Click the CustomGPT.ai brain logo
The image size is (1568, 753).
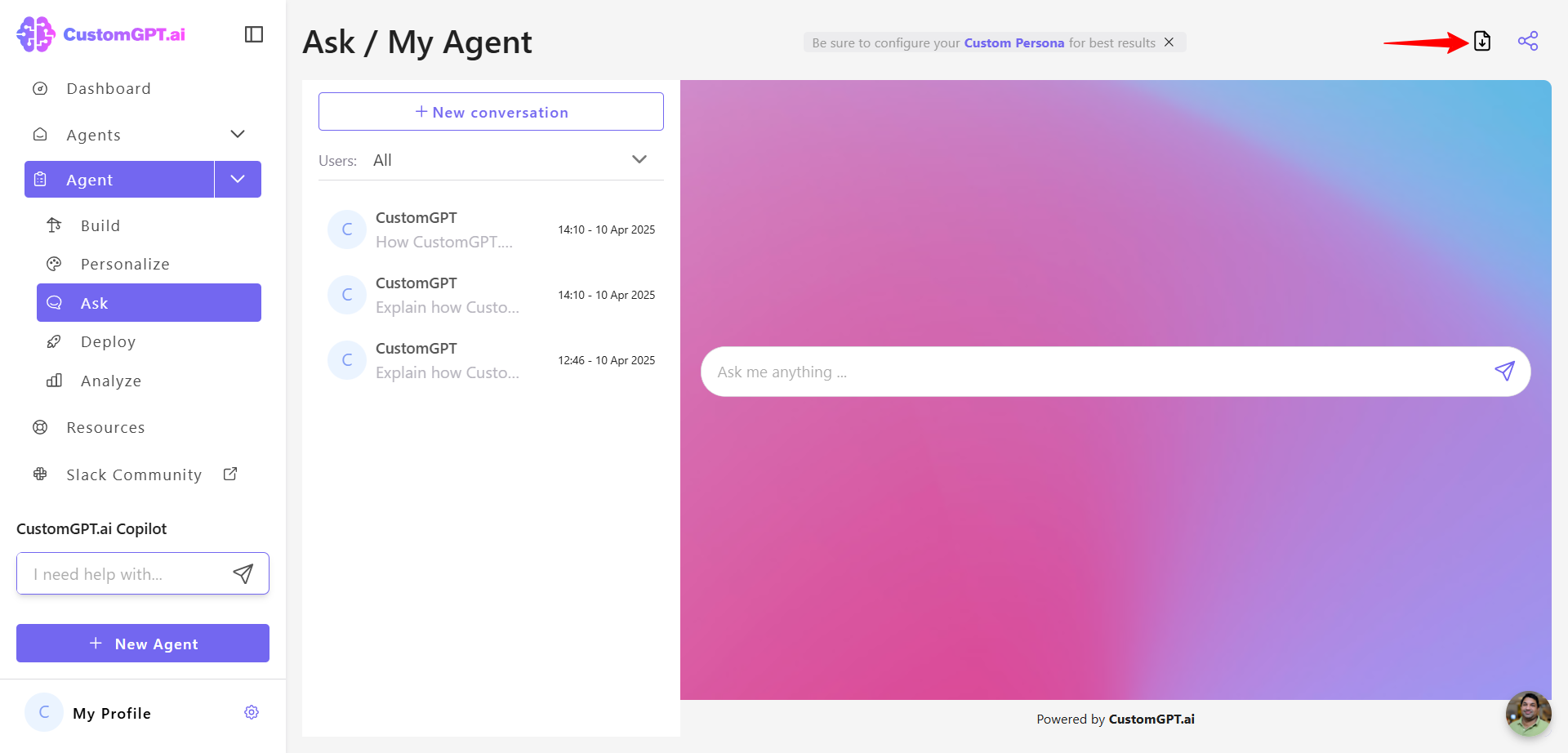[x=36, y=34]
